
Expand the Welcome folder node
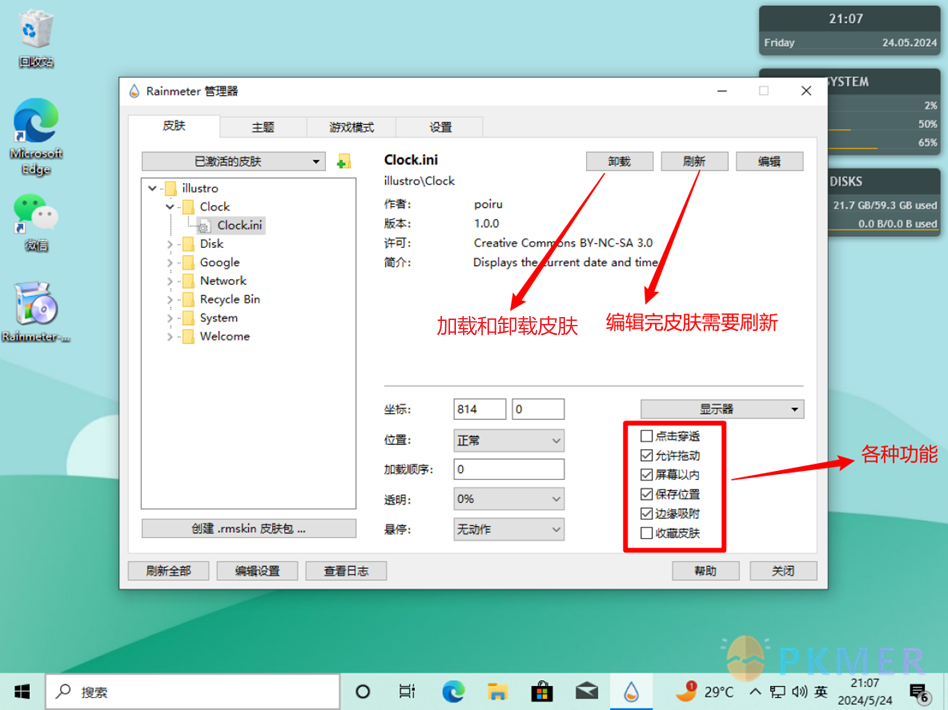pos(170,337)
